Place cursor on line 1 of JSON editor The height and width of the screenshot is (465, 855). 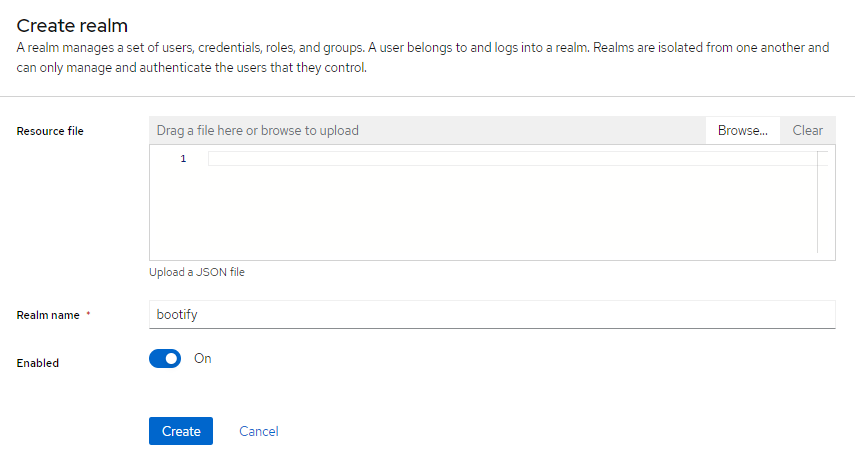pos(513,159)
